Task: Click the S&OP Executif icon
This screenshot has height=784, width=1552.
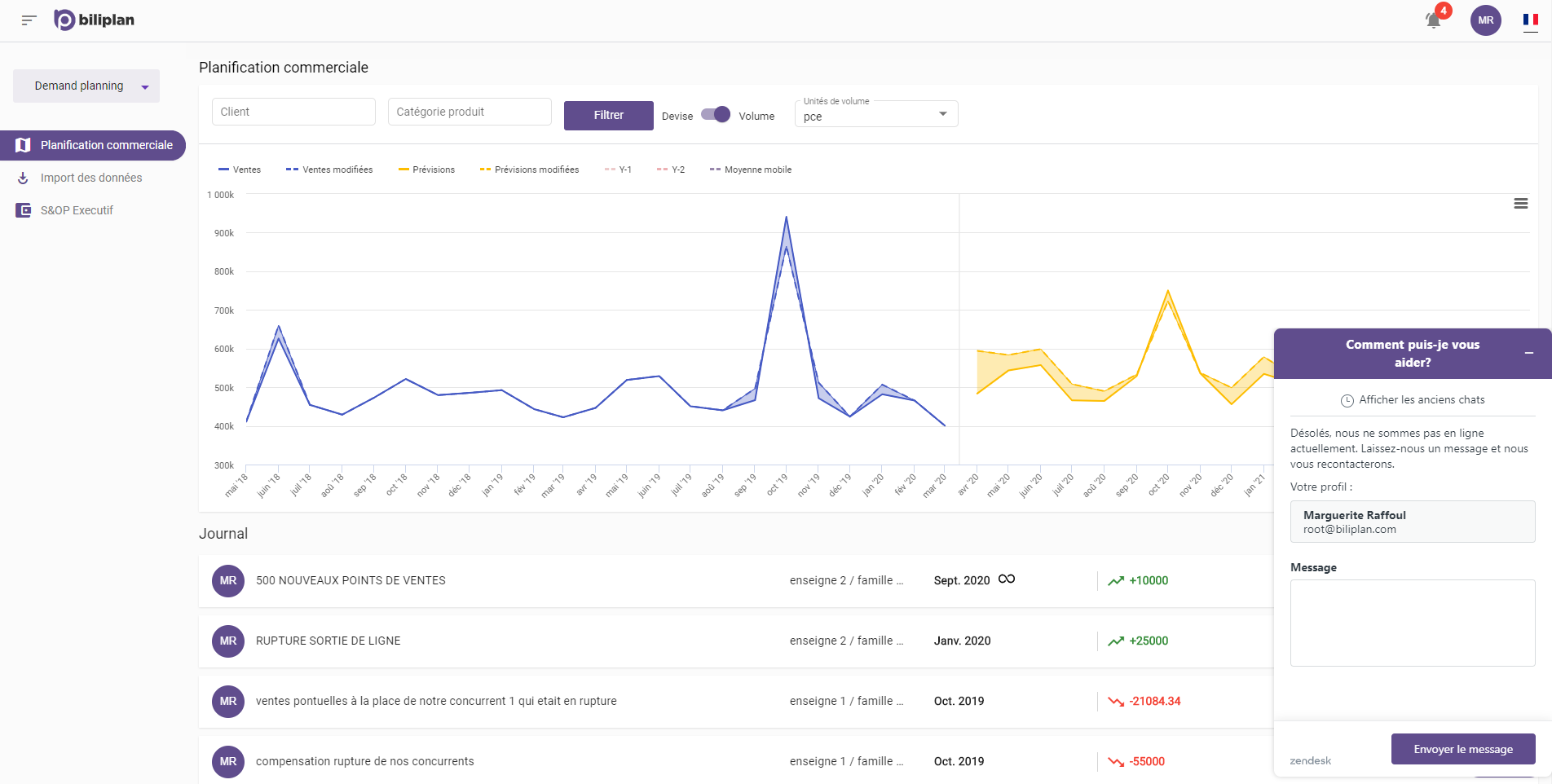Action: coord(24,210)
